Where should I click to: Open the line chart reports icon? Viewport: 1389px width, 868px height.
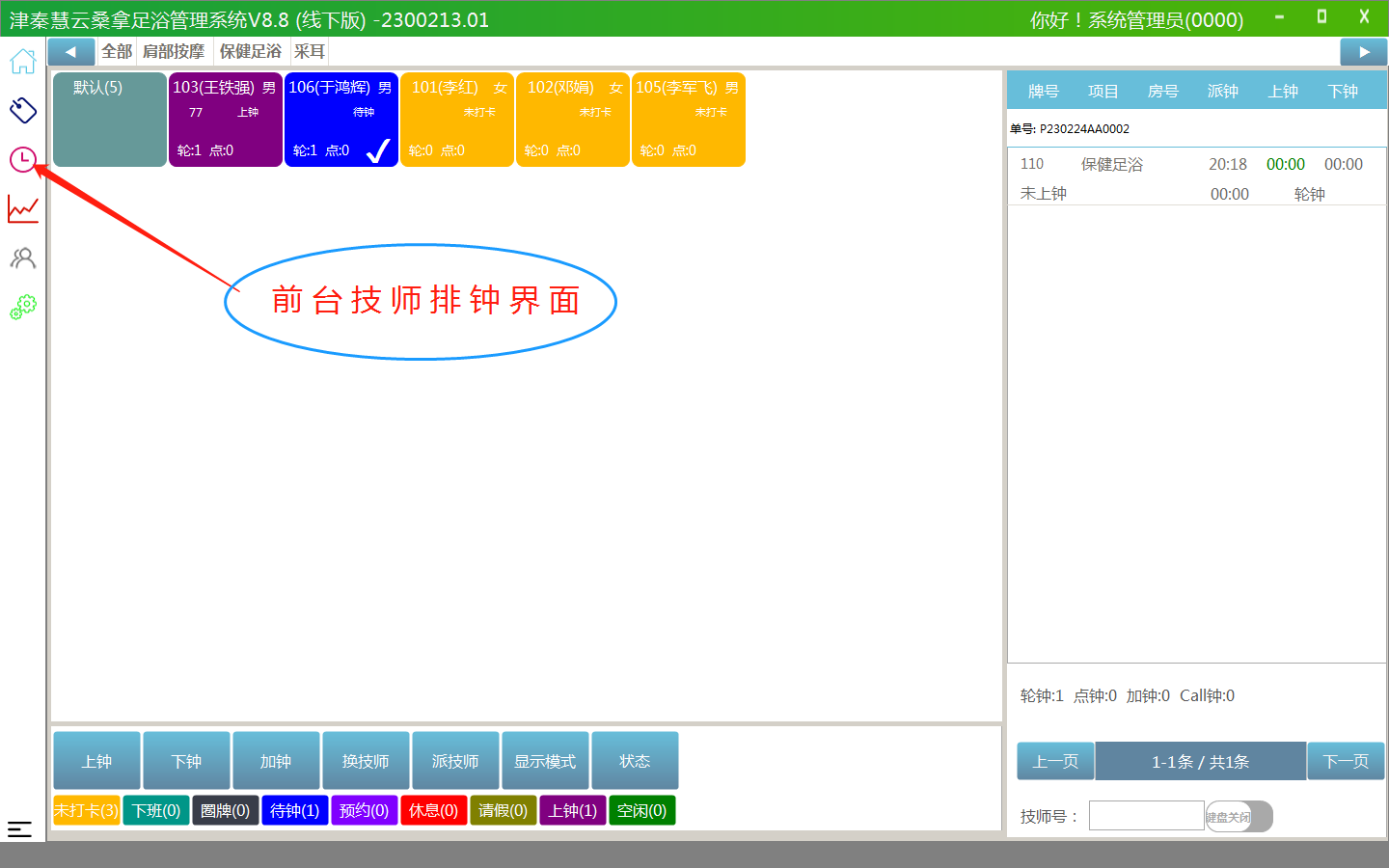23,208
